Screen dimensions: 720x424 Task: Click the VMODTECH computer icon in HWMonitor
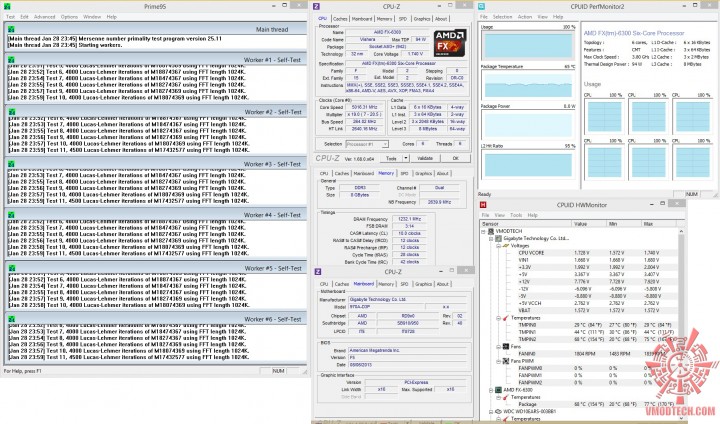(491, 231)
